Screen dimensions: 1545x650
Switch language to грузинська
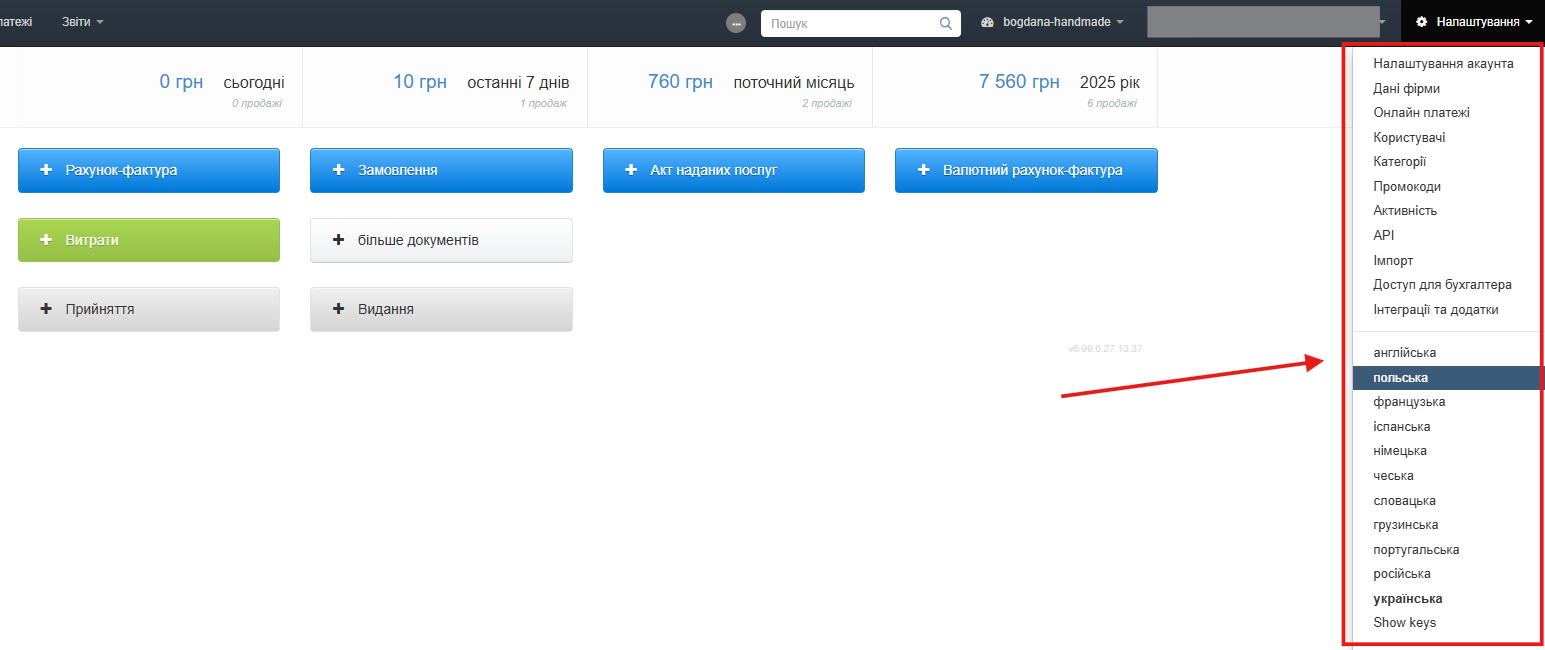coord(1405,525)
